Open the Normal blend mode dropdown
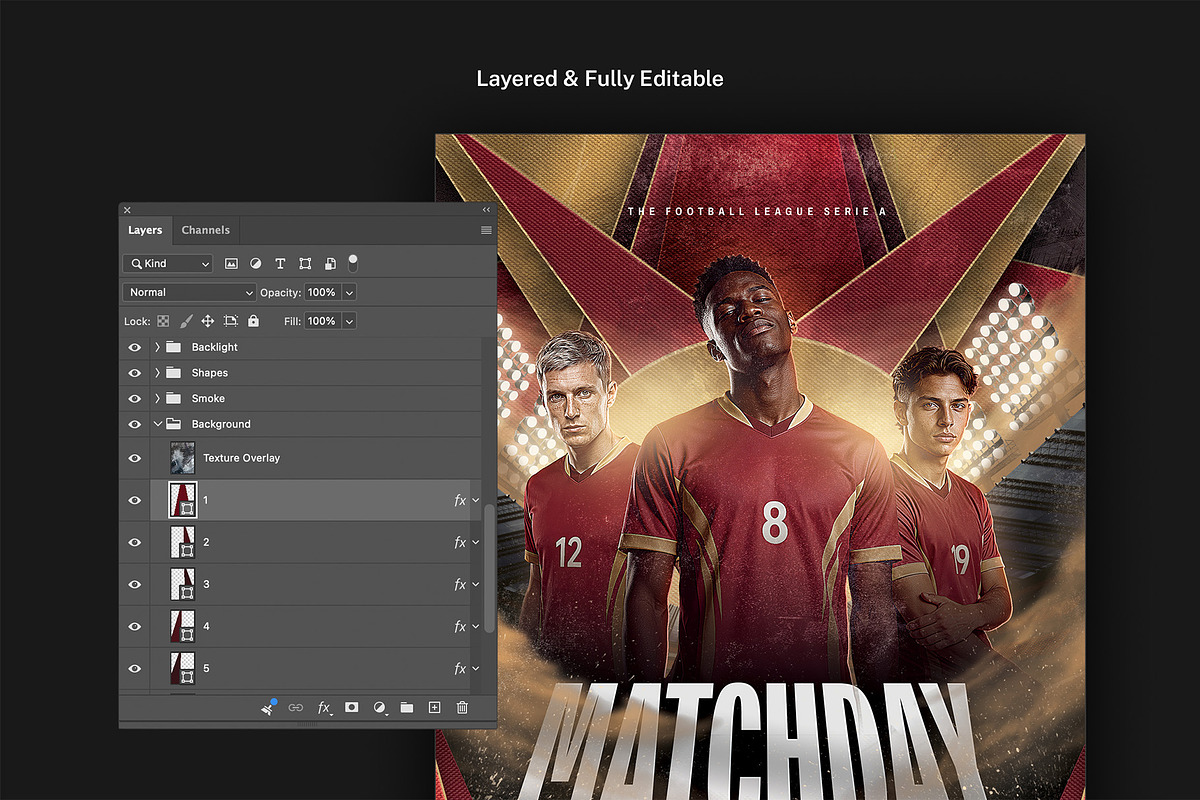The image size is (1200, 800). [190, 292]
